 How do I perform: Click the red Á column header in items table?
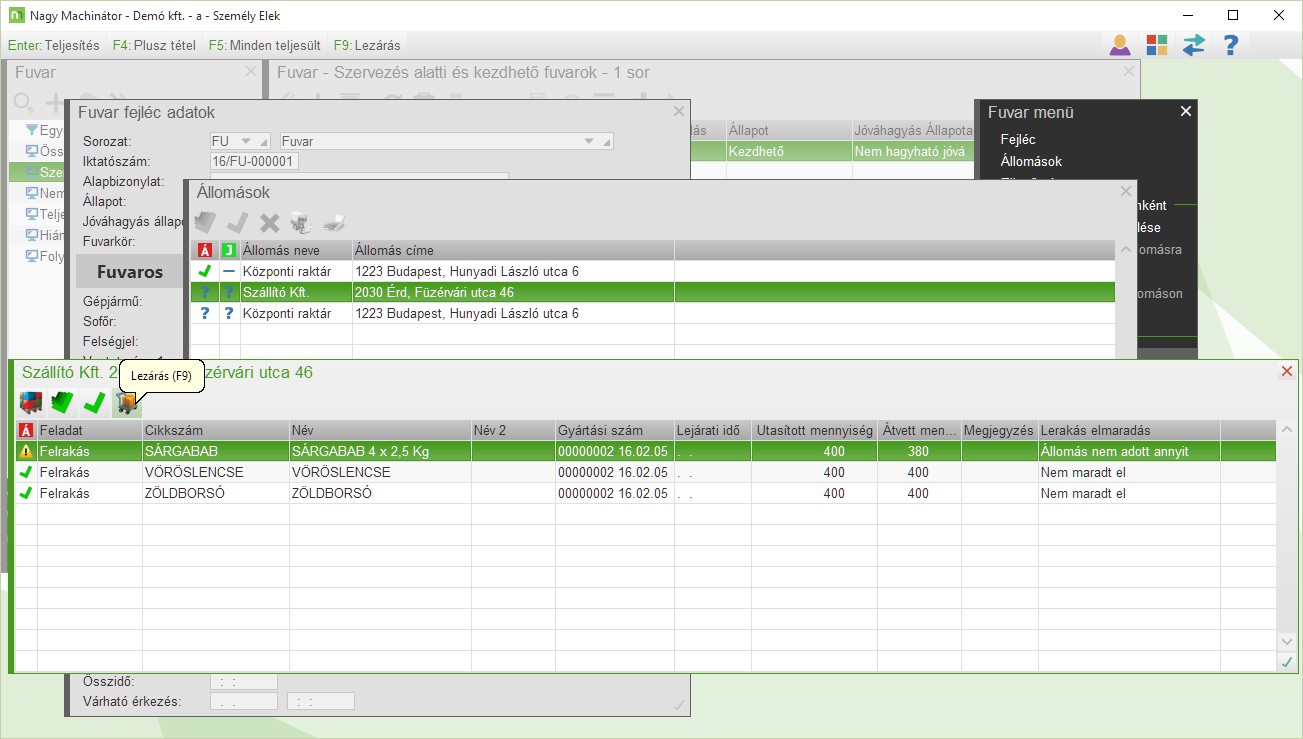[x=26, y=430]
